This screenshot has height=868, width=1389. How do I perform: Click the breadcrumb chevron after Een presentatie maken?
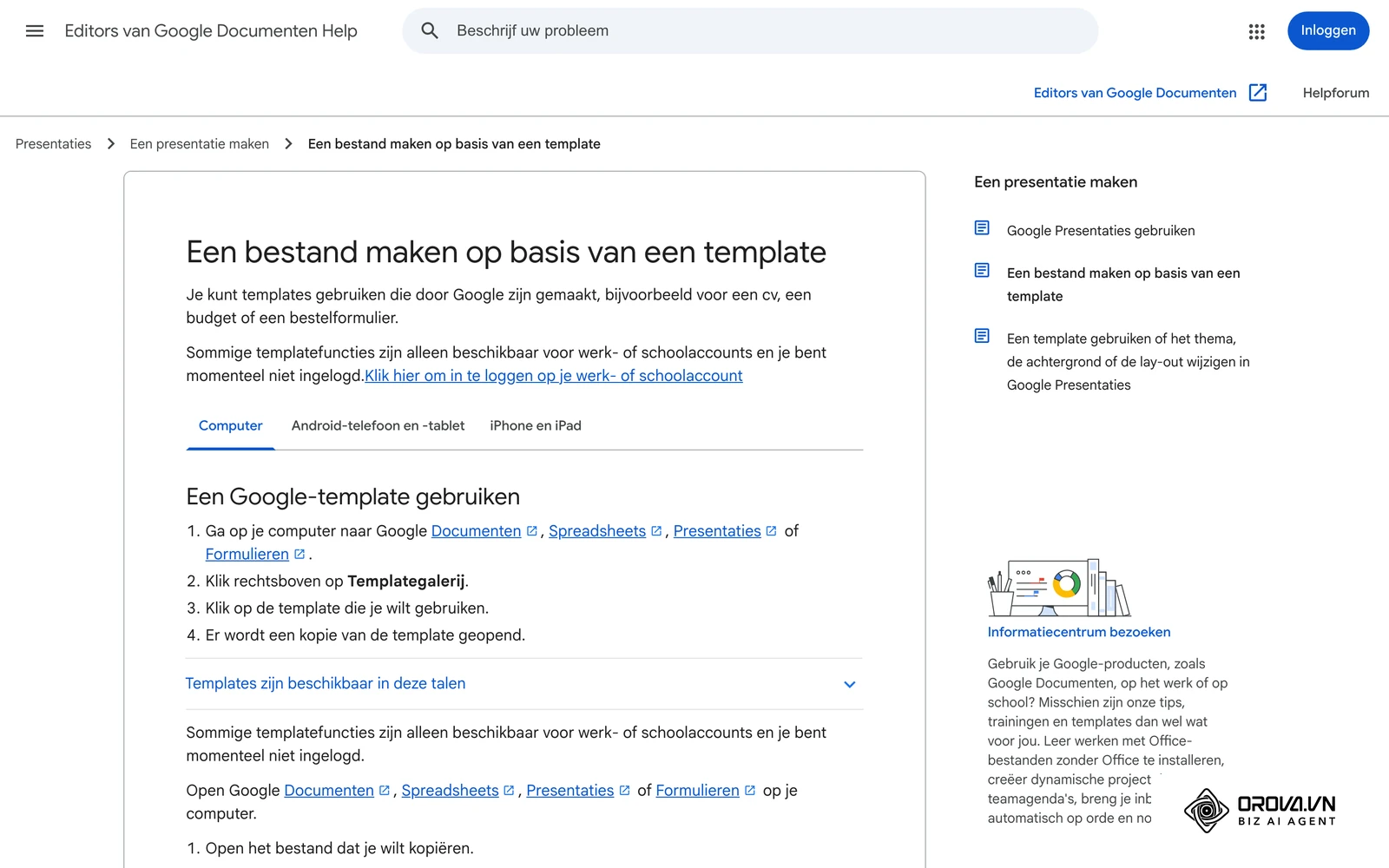click(288, 144)
